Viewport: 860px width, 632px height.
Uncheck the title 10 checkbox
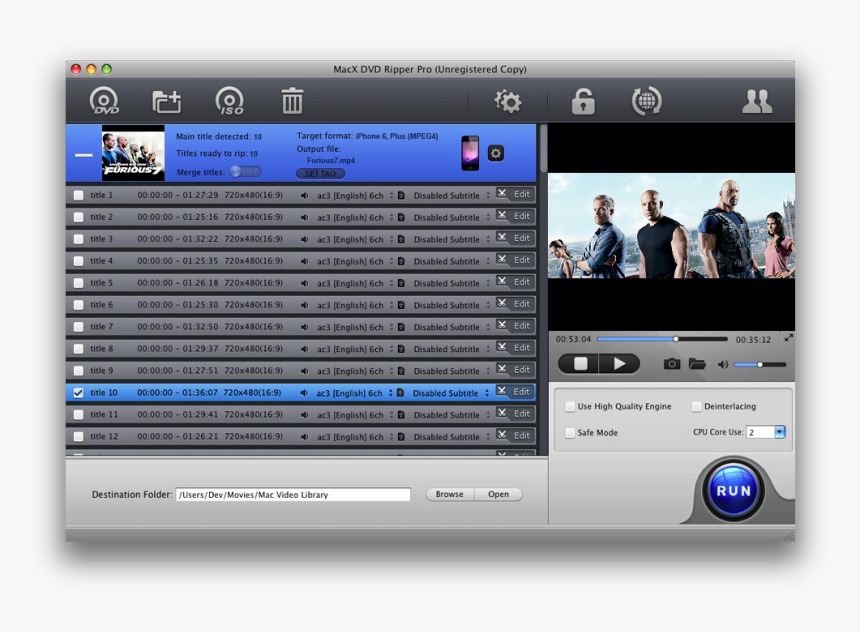pos(78,393)
